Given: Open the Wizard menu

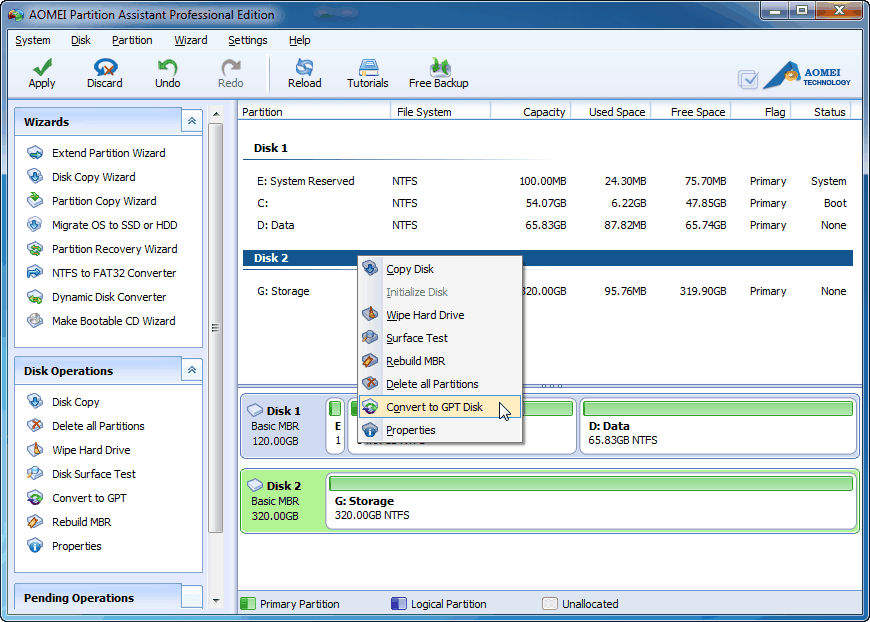Looking at the screenshot, I should click(x=190, y=41).
